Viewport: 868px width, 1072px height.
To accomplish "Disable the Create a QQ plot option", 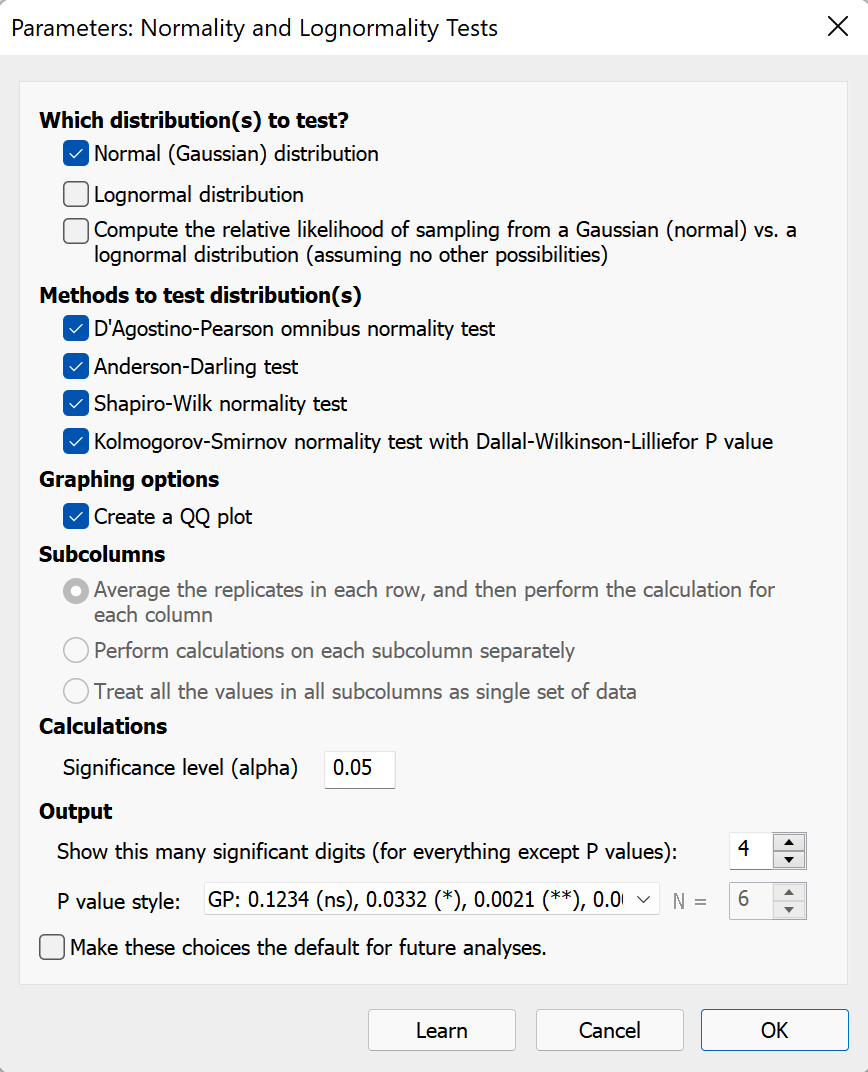I will click(75, 516).
